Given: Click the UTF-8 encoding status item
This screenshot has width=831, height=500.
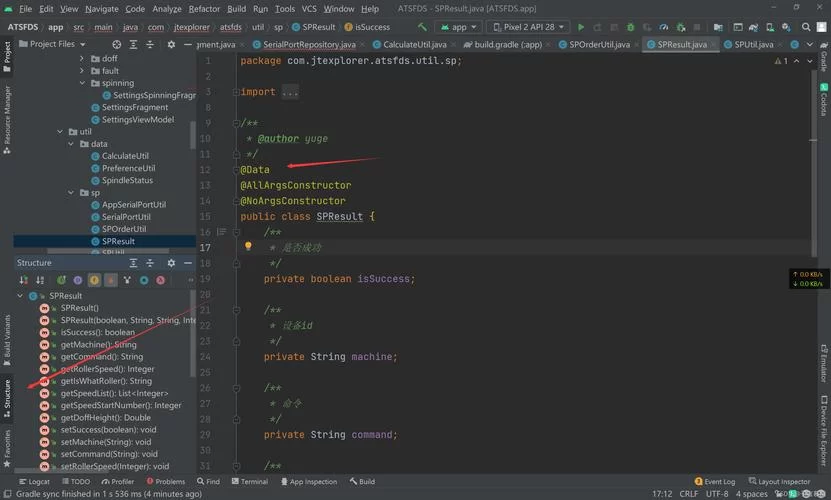Looking at the screenshot, I should pyautogui.click(x=717, y=494).
